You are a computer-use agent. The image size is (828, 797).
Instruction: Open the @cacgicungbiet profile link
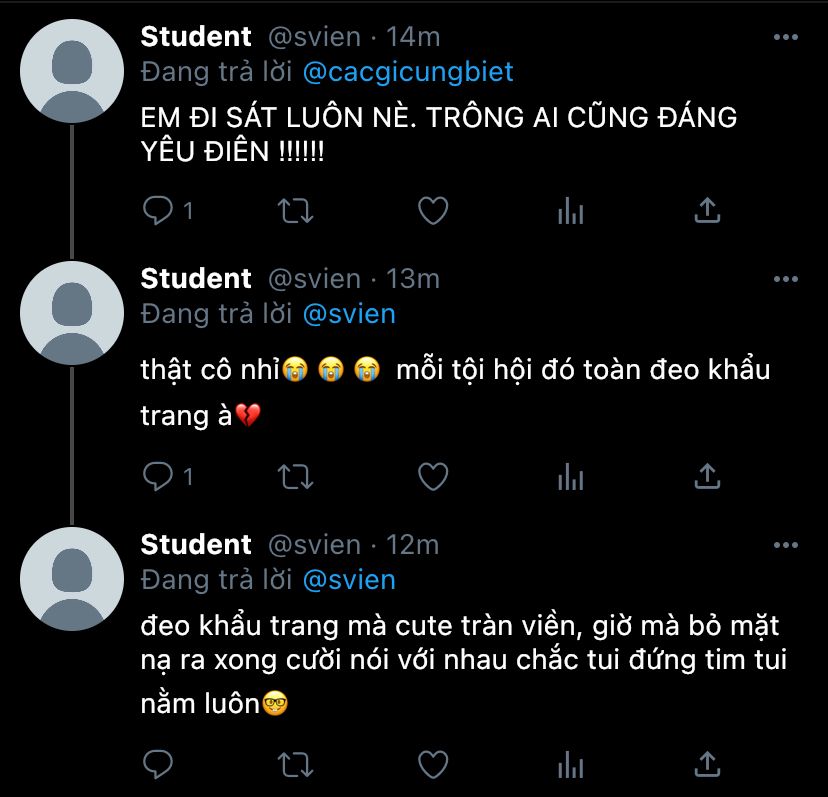point(408,72)
